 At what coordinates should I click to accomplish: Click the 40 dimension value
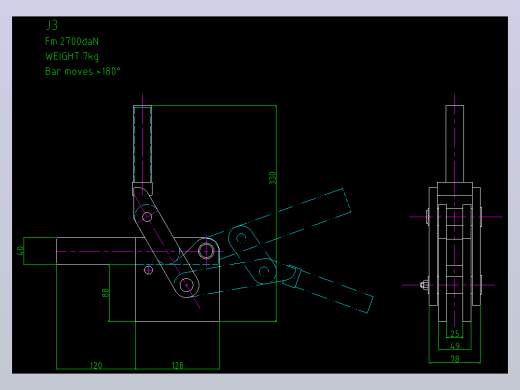click(x=20, y=251)
